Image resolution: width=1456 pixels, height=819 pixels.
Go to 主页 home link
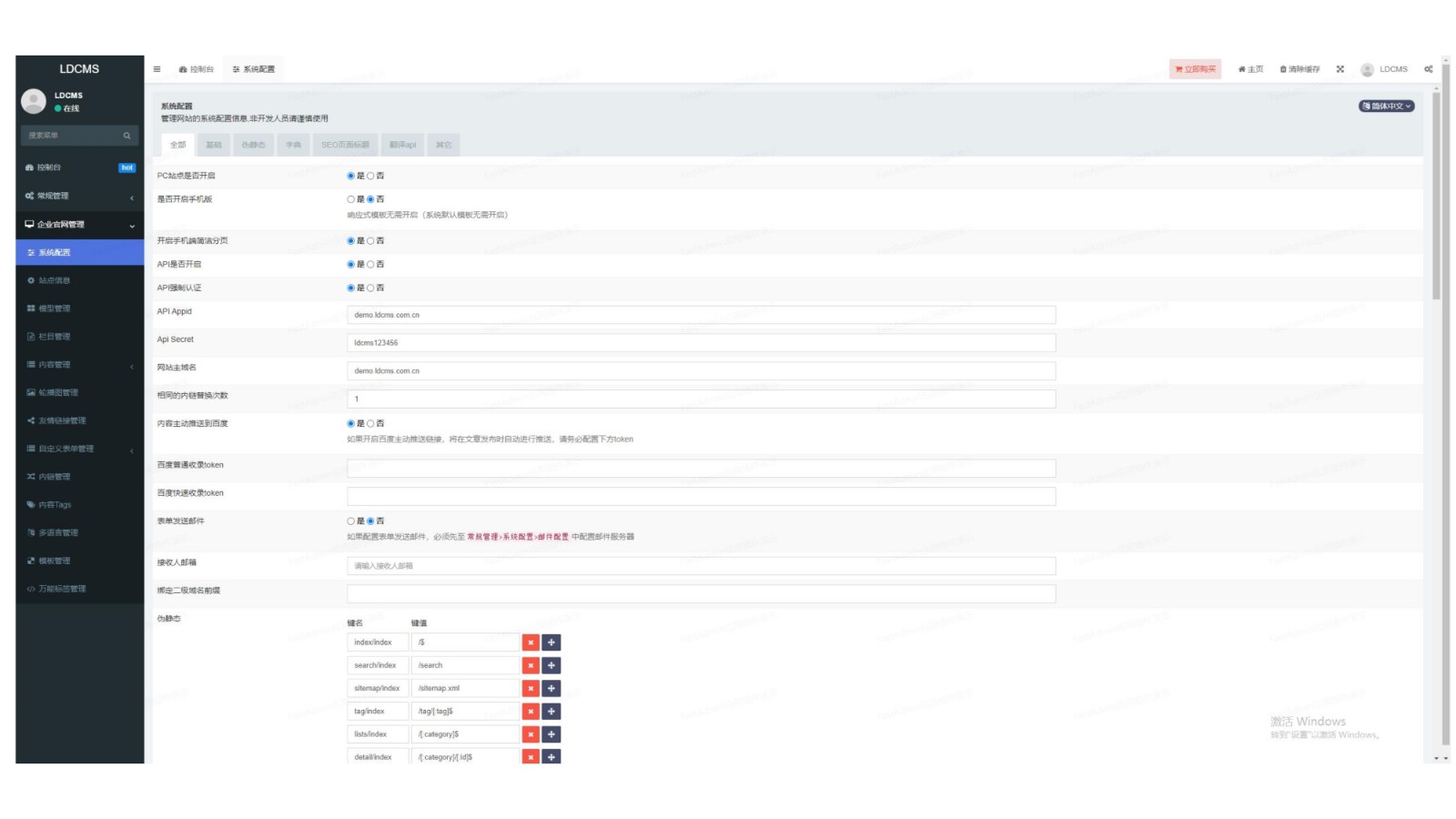click(1250, 69)
